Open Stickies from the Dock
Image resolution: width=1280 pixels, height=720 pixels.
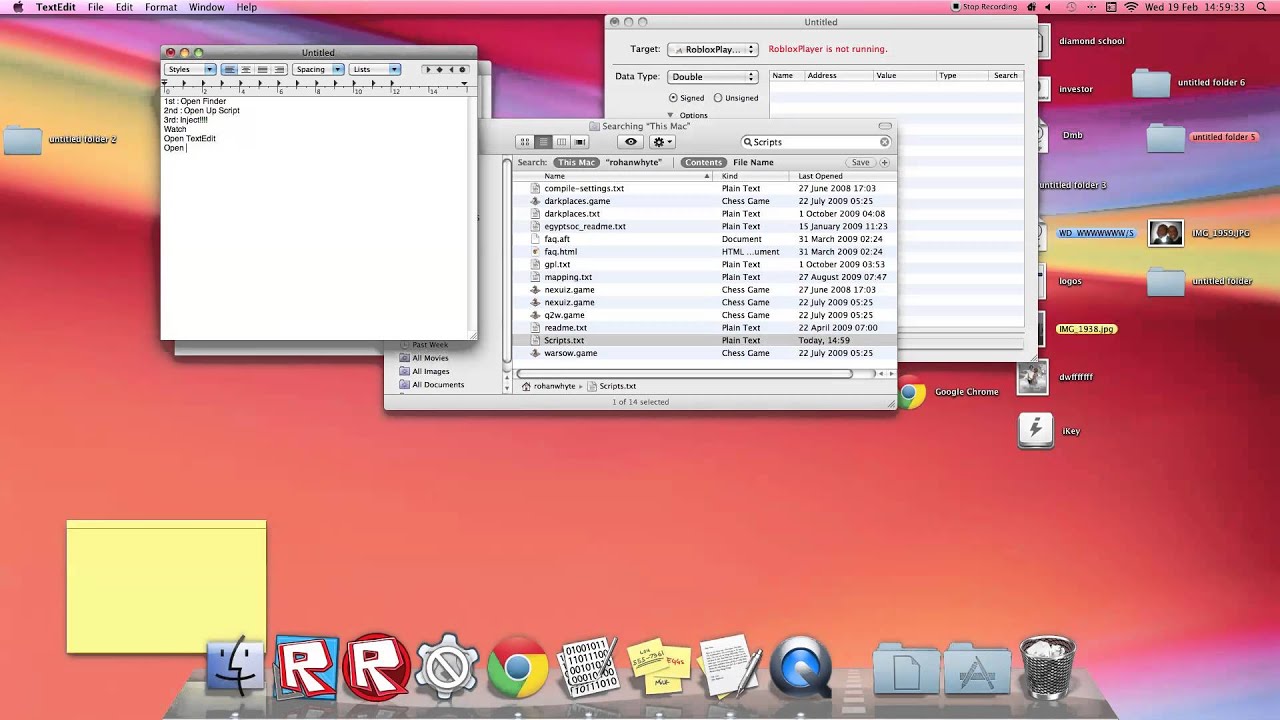click(x=659, y=667)
